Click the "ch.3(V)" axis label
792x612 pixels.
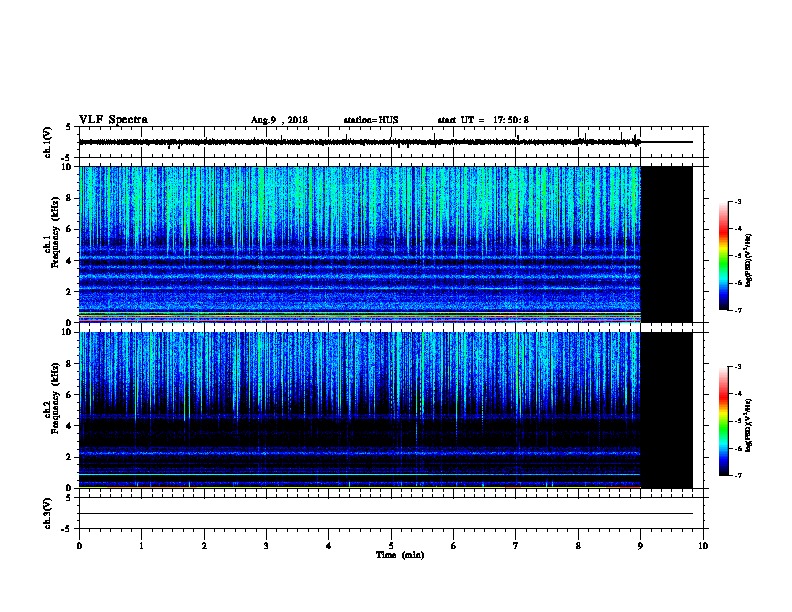[x=48, y=513]
